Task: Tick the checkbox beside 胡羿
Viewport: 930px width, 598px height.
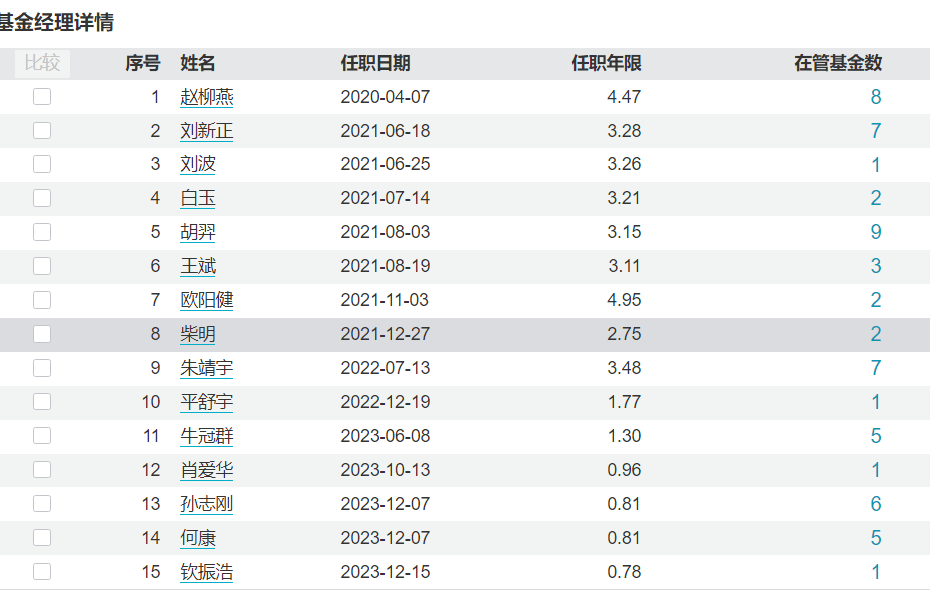Action: [x=41, y=232]
